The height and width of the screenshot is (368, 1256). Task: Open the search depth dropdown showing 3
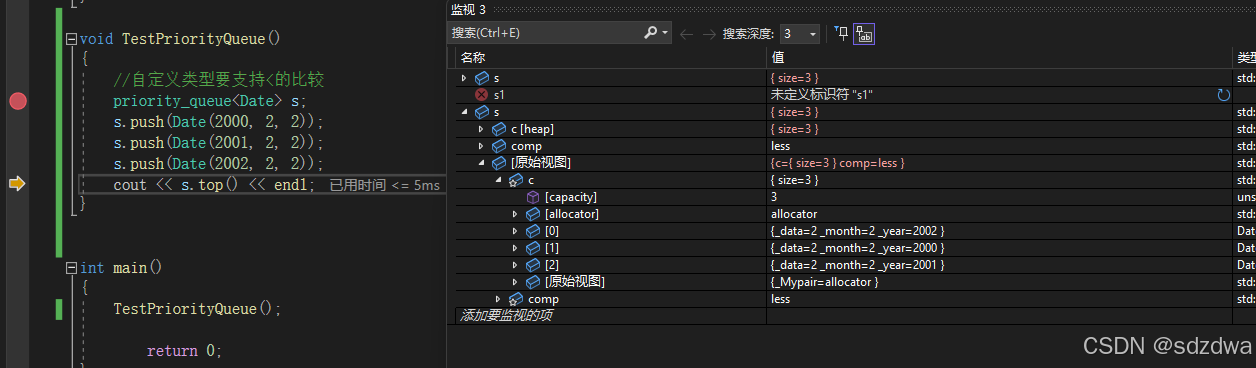tap(800, 34)
